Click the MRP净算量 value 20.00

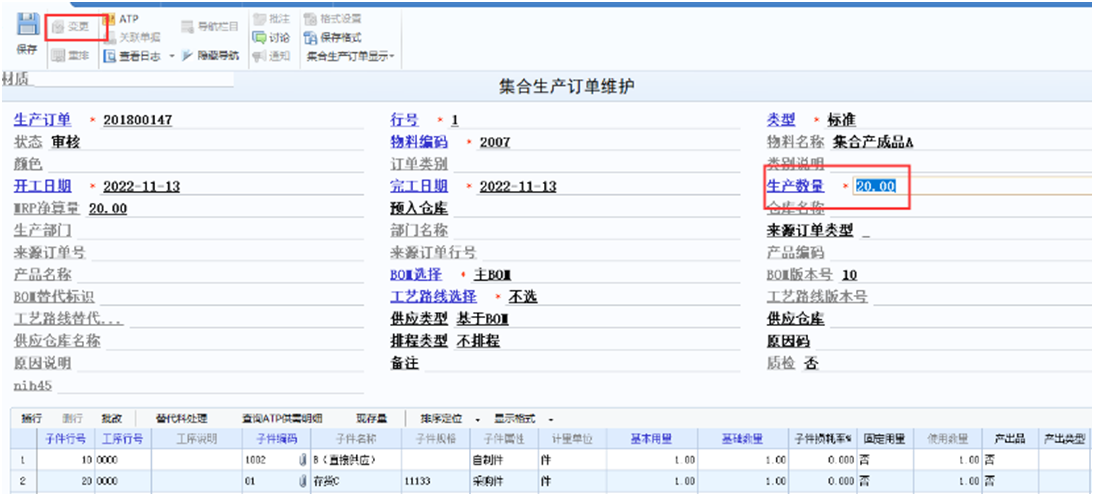pos(225,209)
